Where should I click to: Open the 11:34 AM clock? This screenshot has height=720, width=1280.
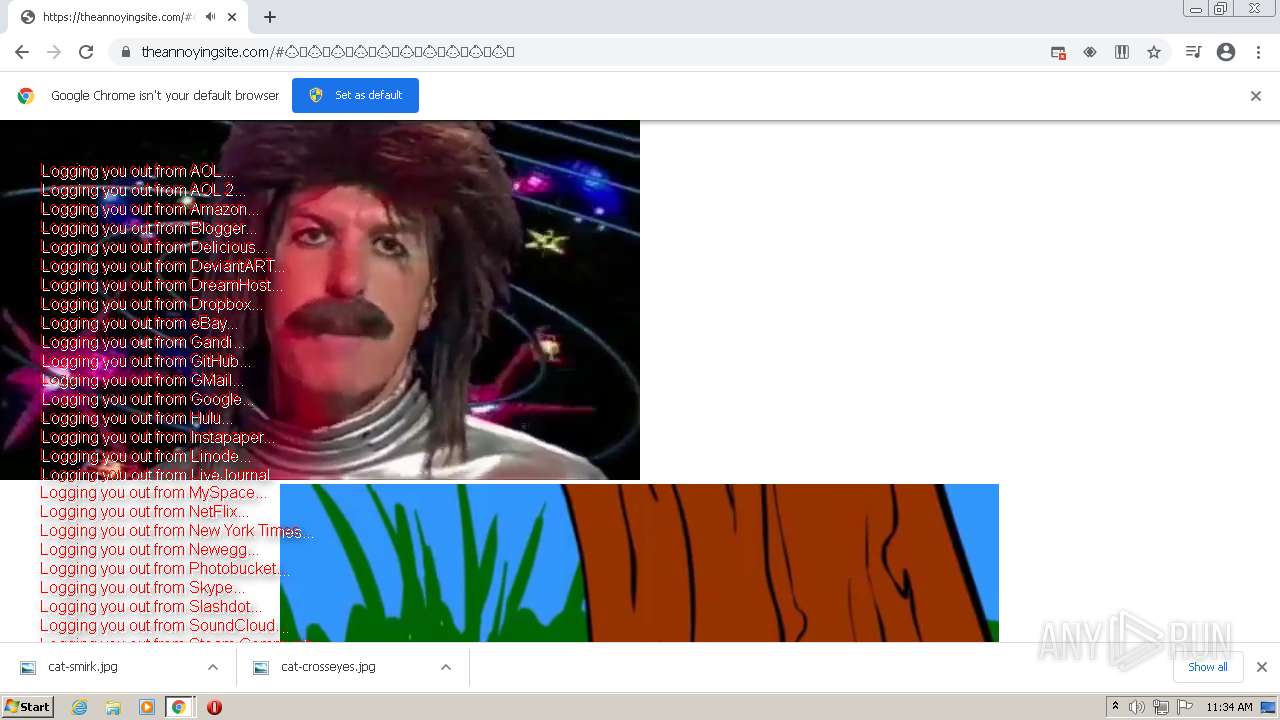click(1229, 707)
